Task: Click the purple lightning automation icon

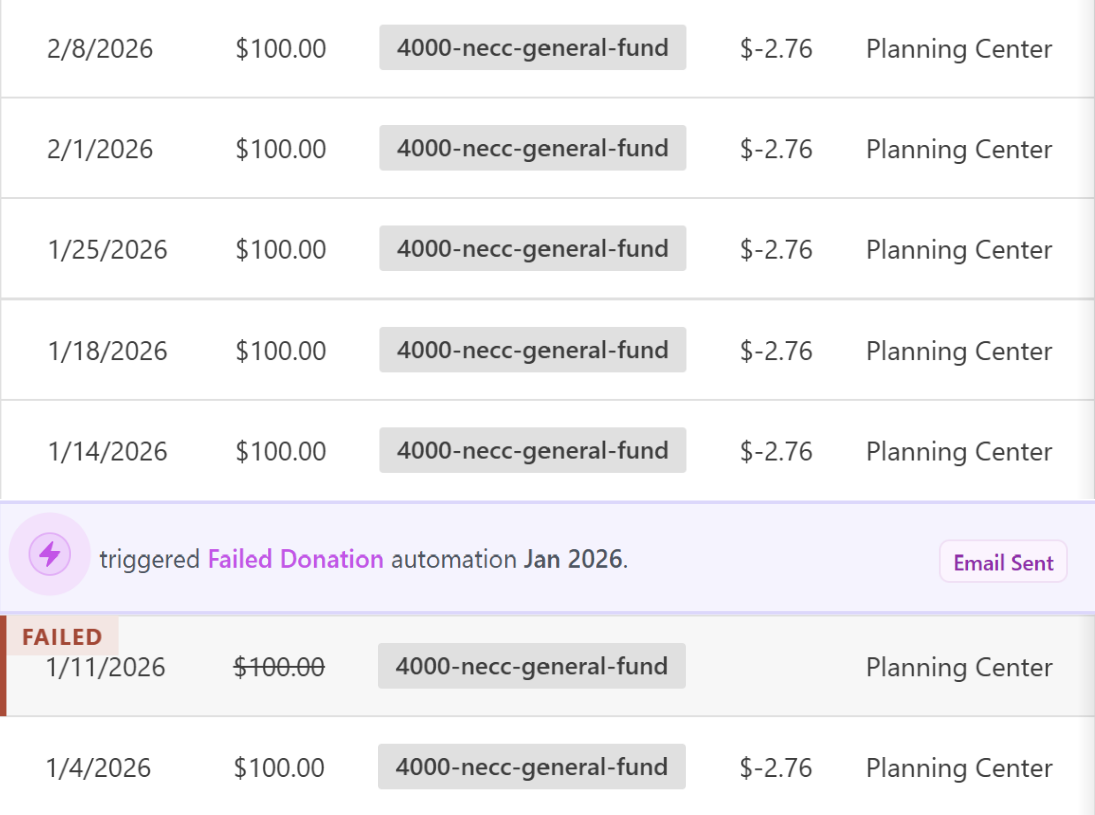Action: [50, 553]
